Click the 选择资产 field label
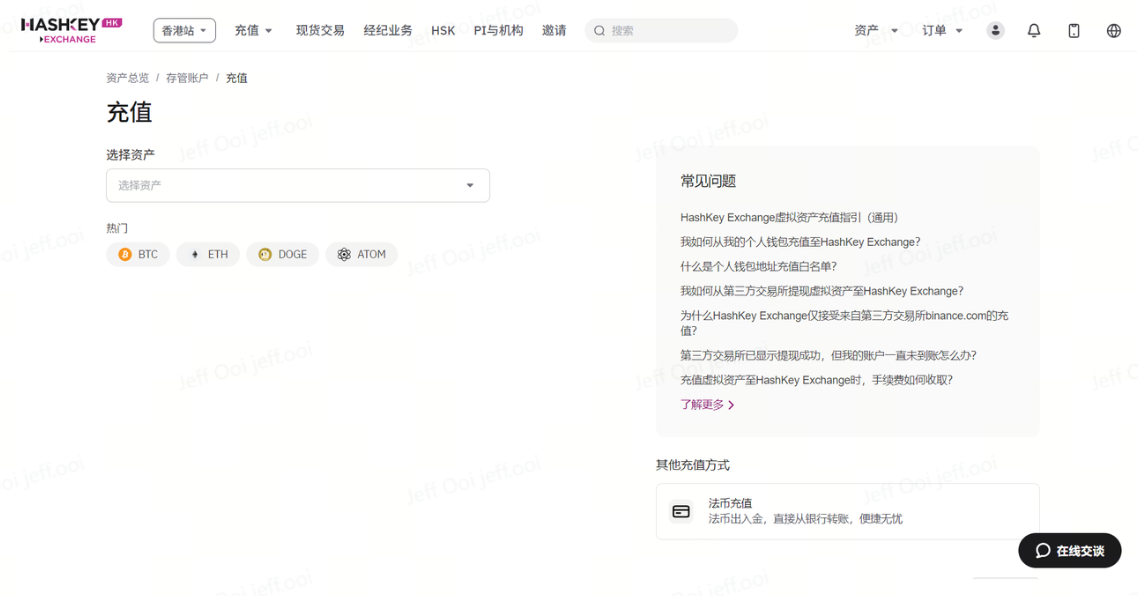1138x596 pixels. coord(131,155)
